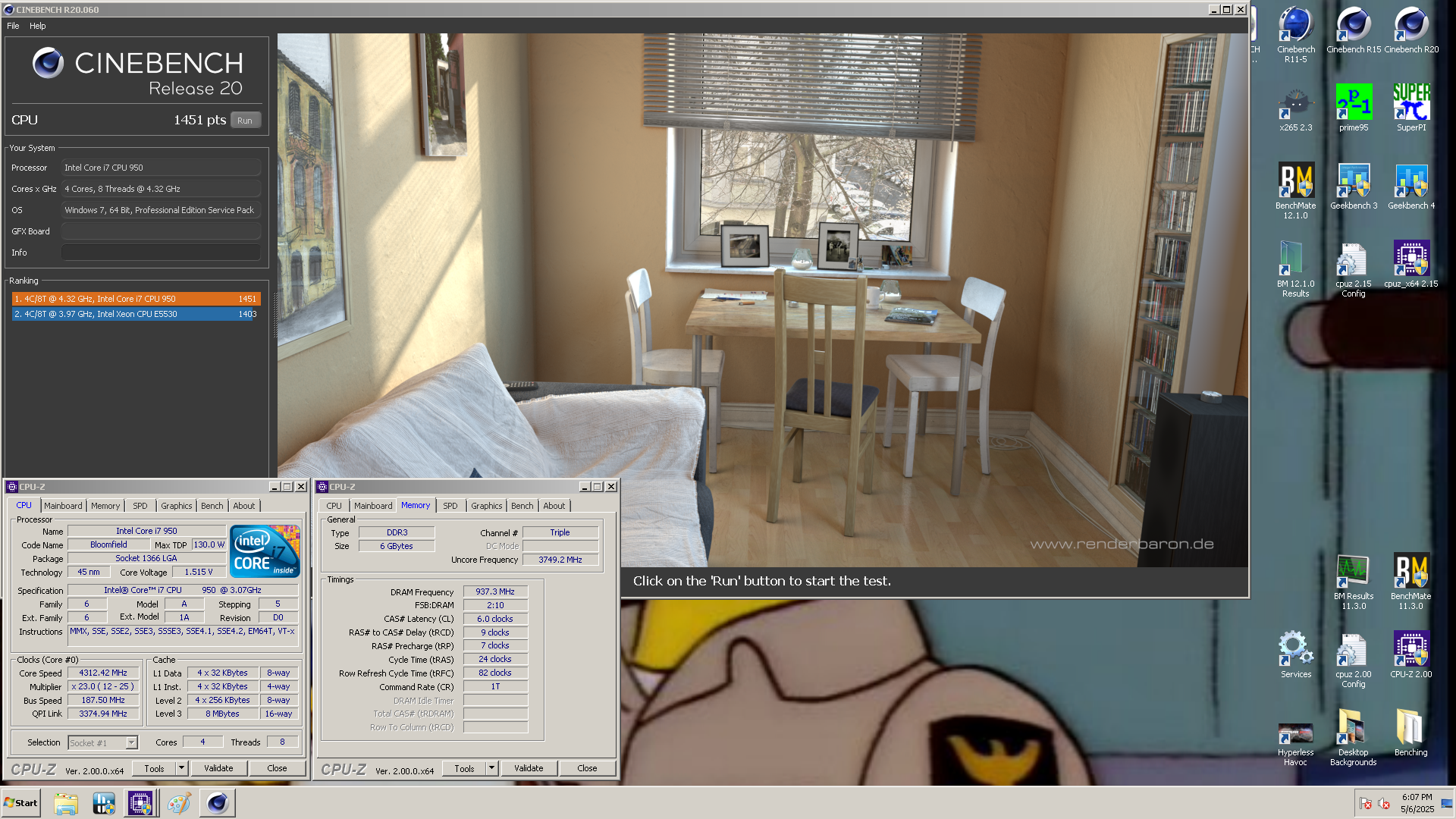
Task: Expand Tools dropdown arrow in right CPU-Z
Action: pos(491,768)
